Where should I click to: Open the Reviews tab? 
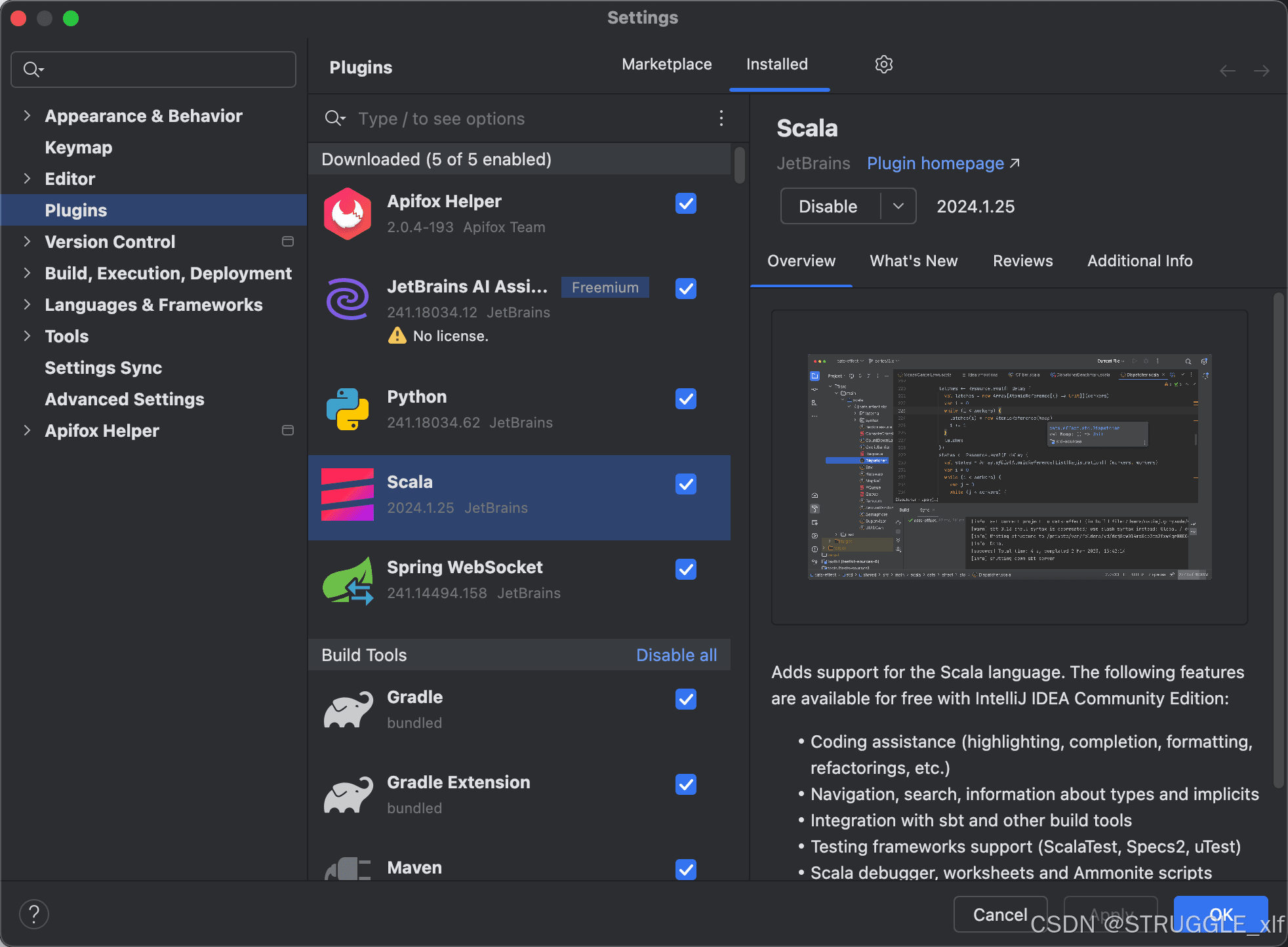pyautogui.click(x=1022, y=261)
